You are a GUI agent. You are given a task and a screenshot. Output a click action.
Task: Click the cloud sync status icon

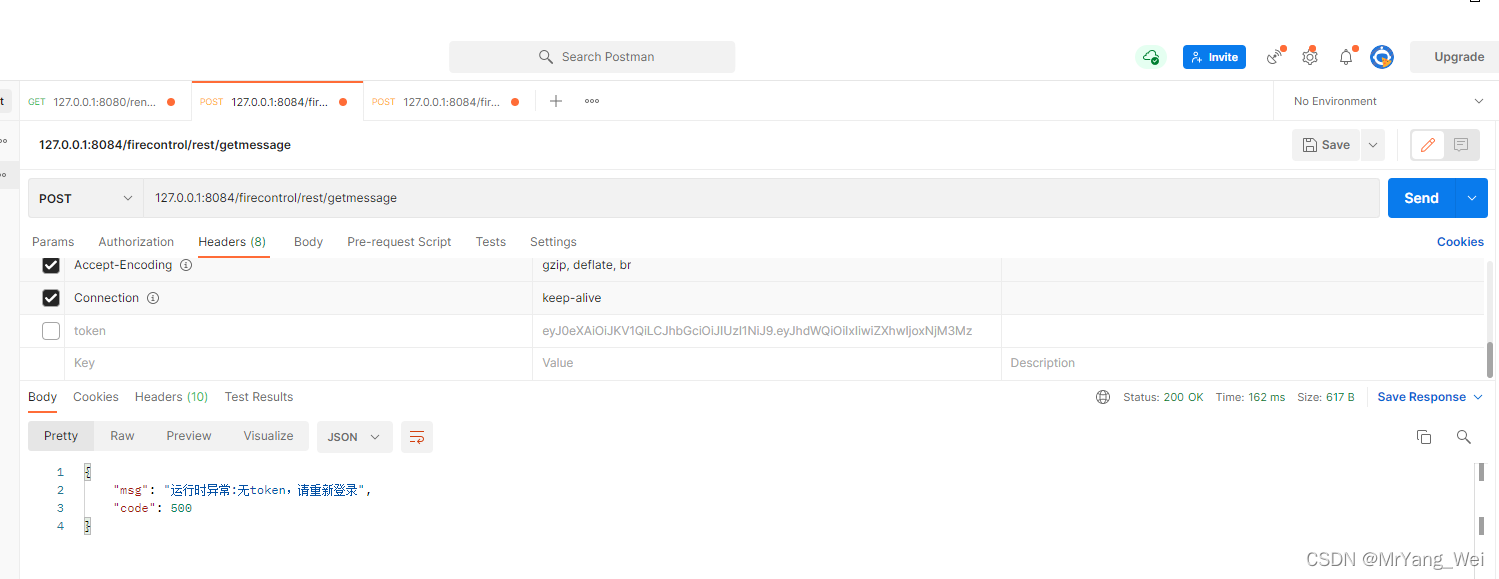(1151, 57)
